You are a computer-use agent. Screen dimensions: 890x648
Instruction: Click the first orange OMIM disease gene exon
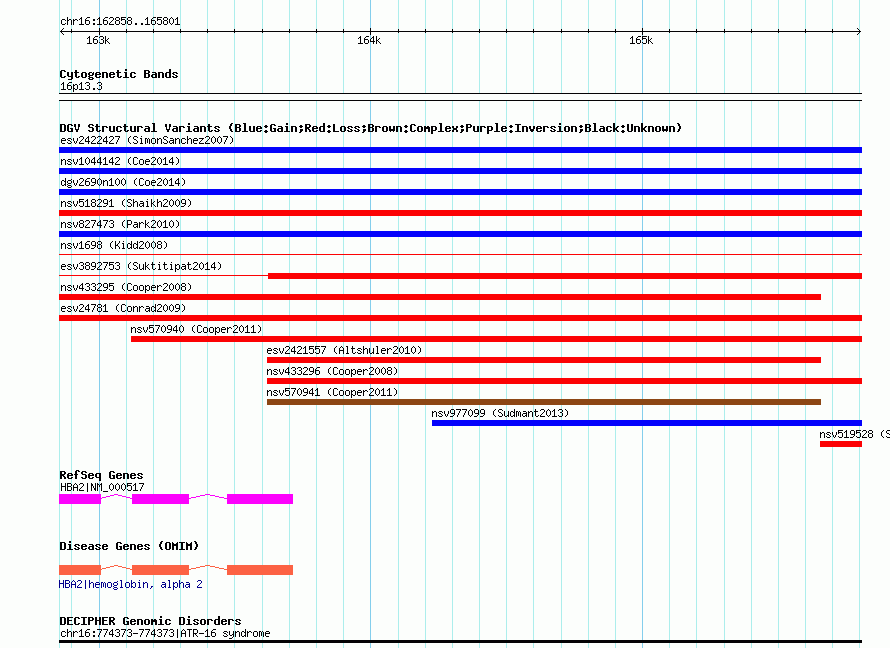click(80, 570)
